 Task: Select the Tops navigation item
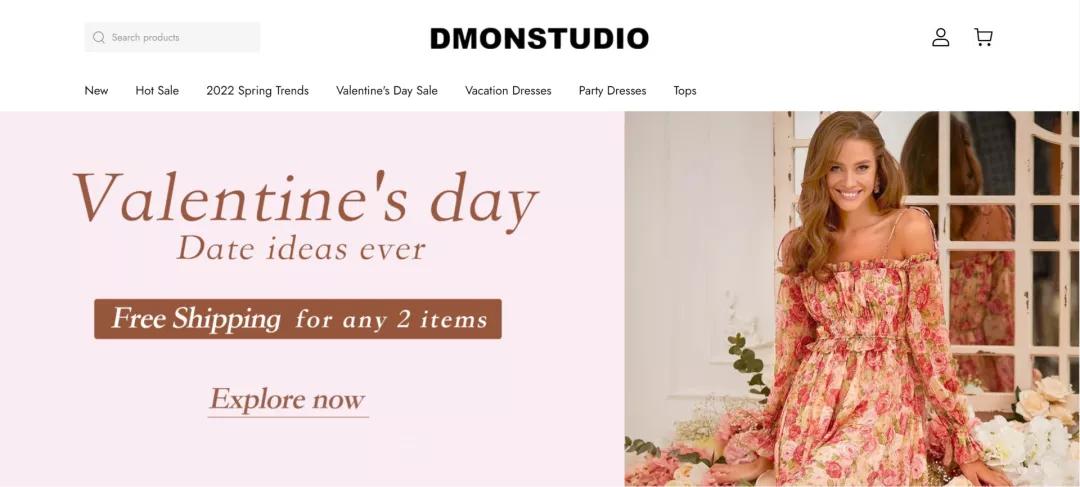(x=685, y=91)
